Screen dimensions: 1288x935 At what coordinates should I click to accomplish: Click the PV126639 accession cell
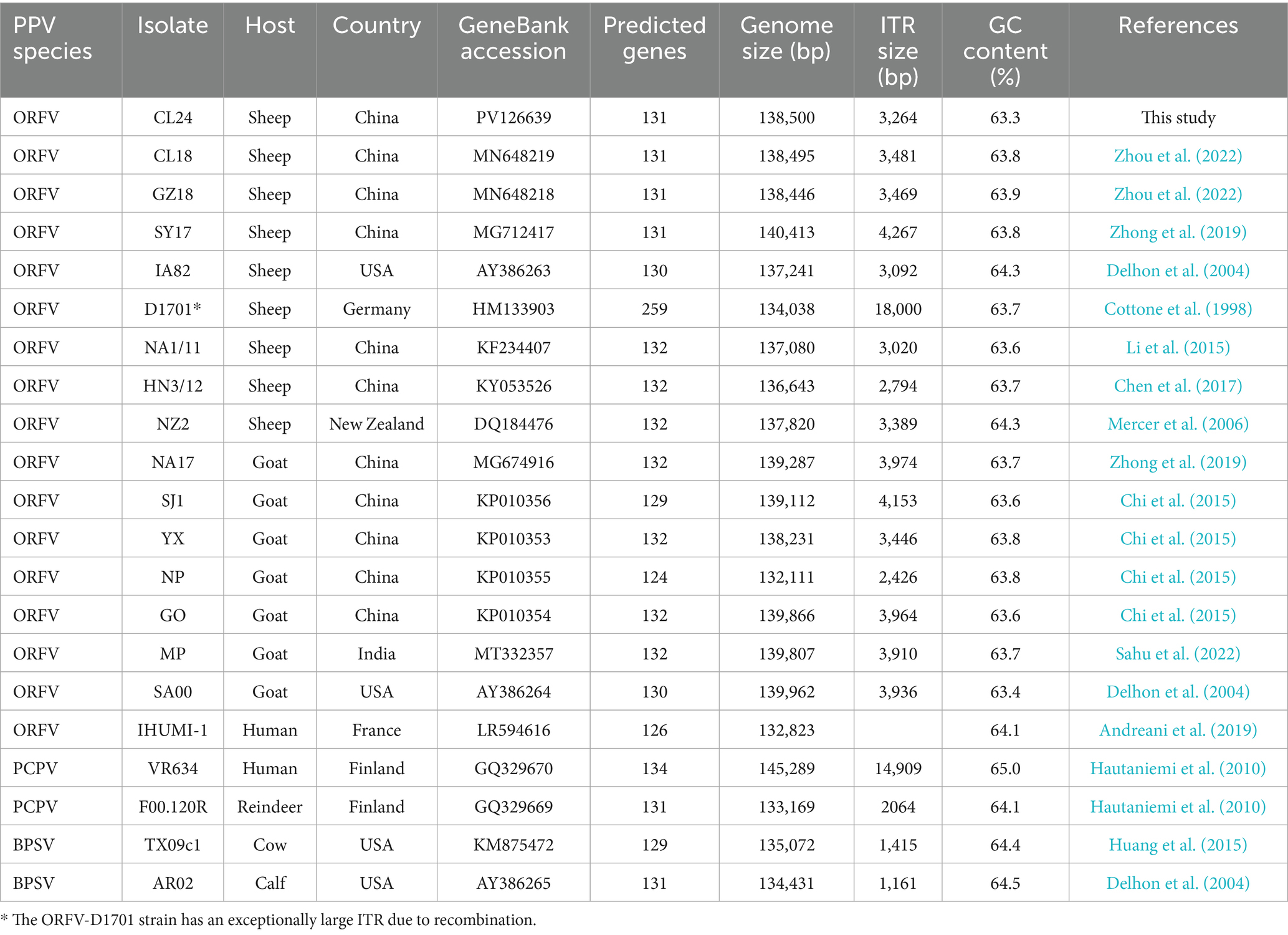(x=513, y=118)
